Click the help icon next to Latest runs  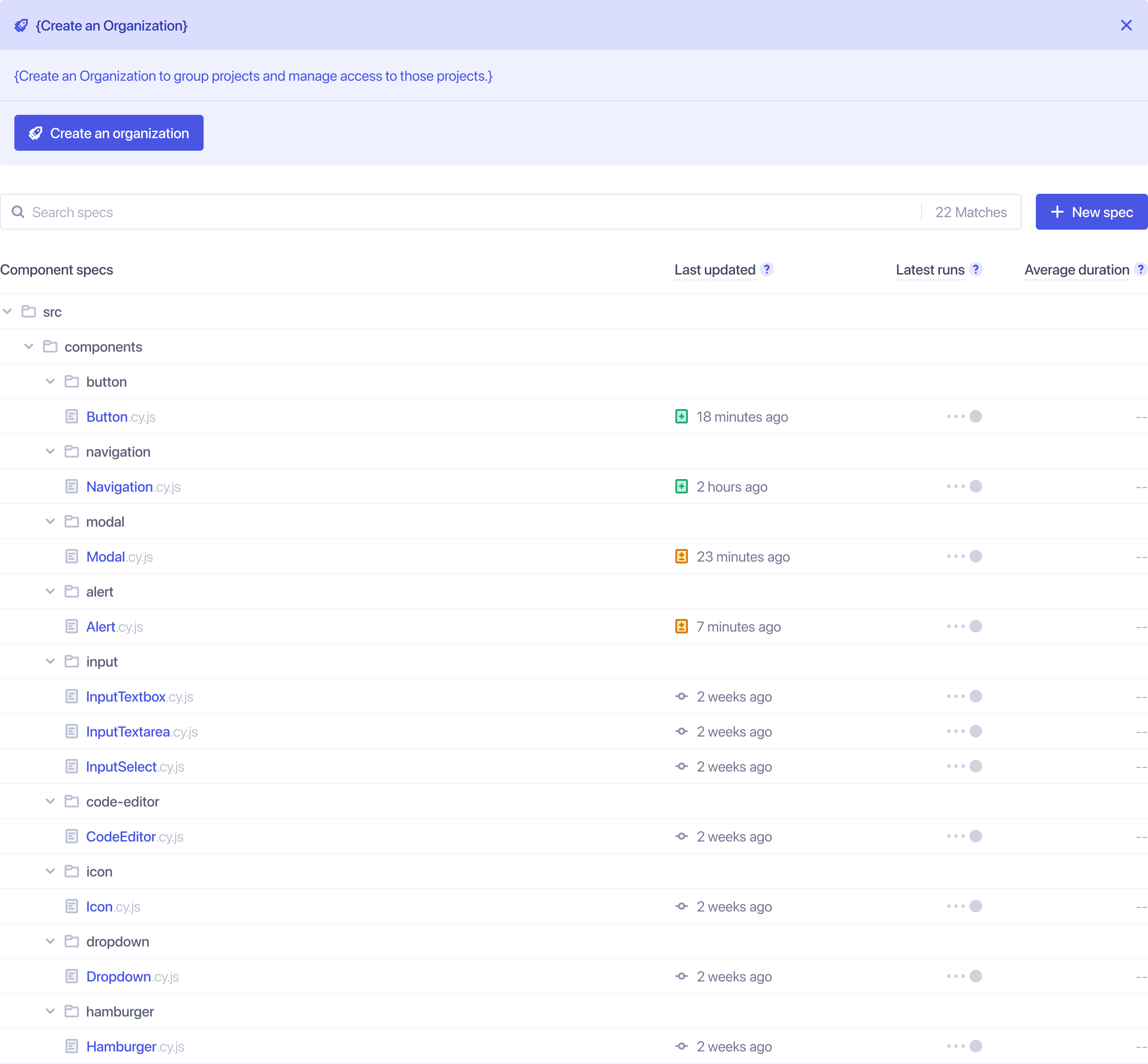975,269
